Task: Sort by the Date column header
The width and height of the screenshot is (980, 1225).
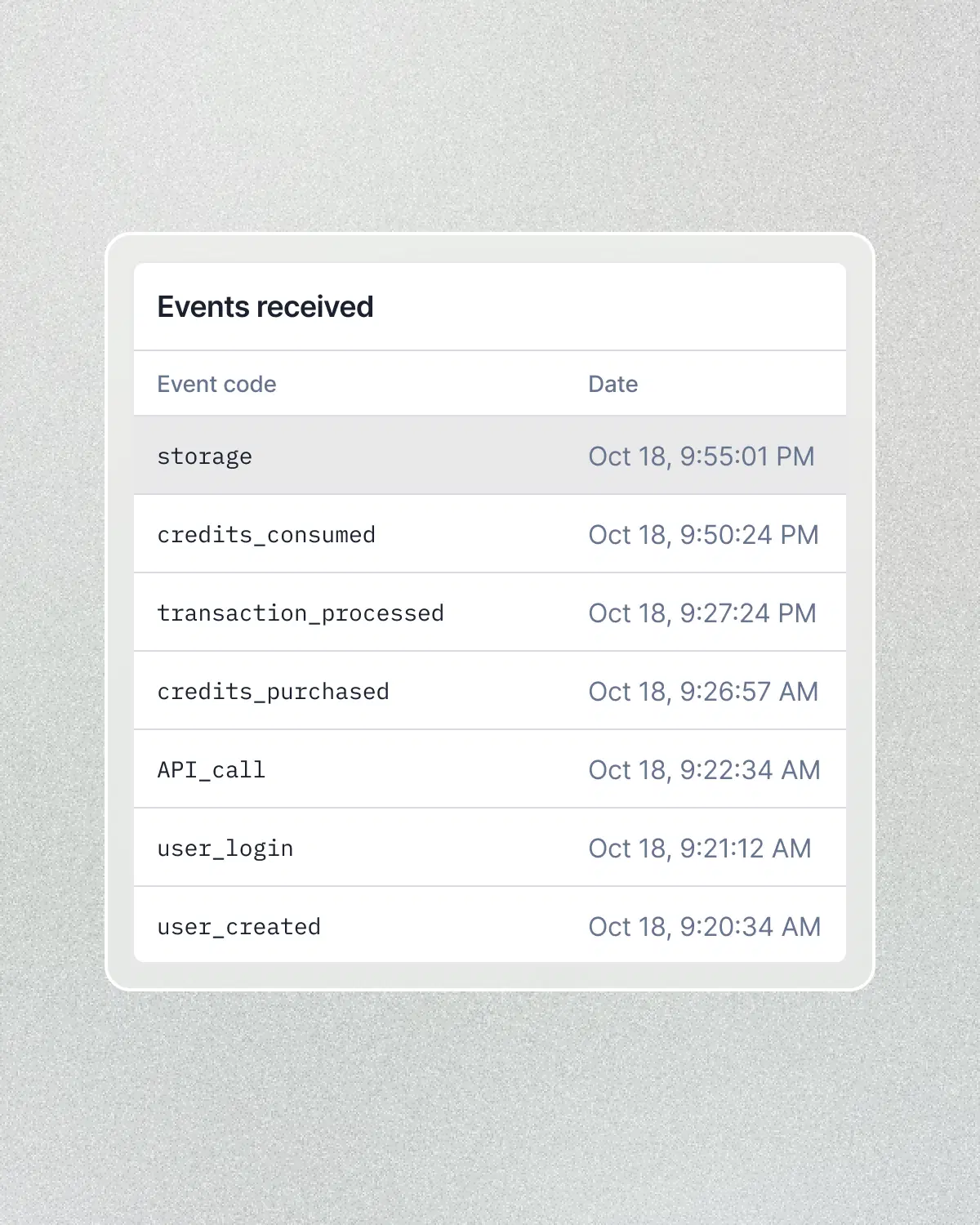Action: (613, 384)
